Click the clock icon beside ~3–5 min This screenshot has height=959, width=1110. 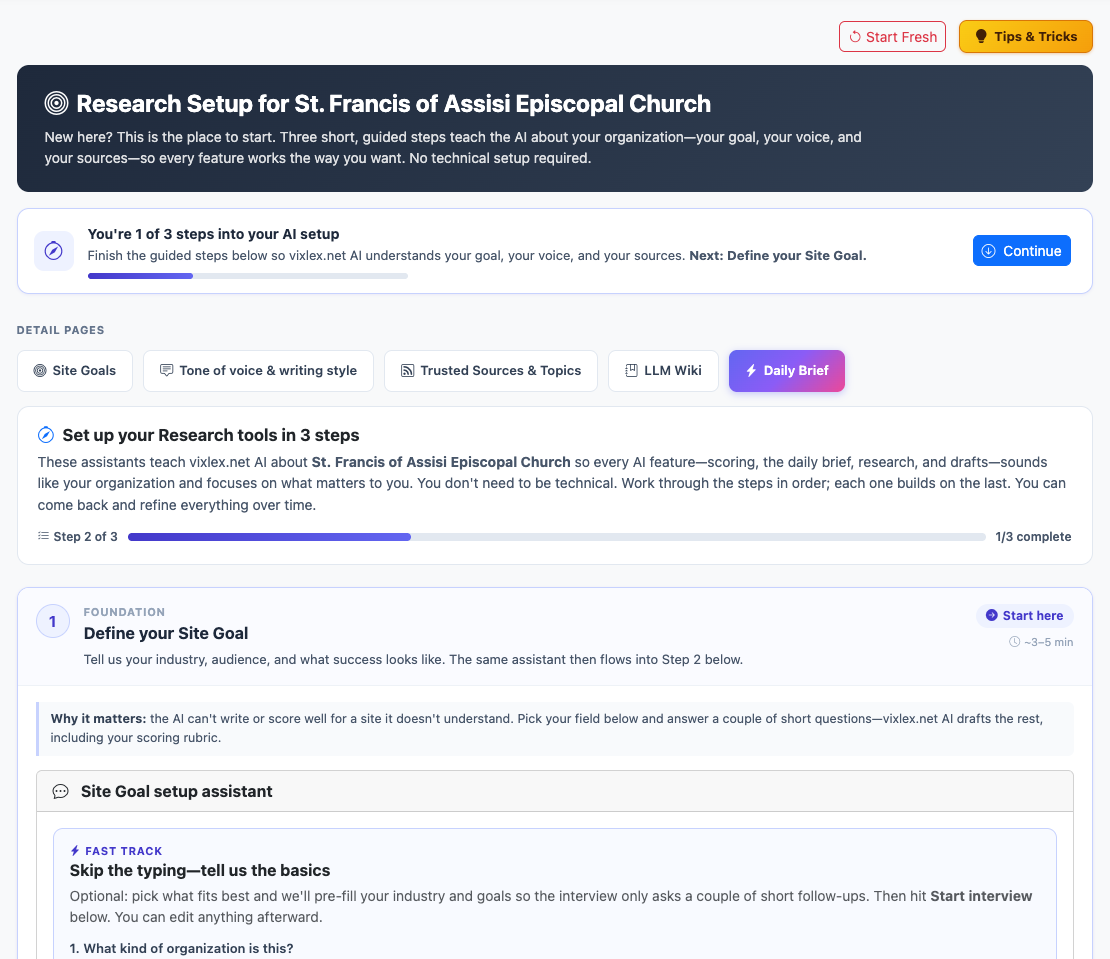[x=1014, y=642]
